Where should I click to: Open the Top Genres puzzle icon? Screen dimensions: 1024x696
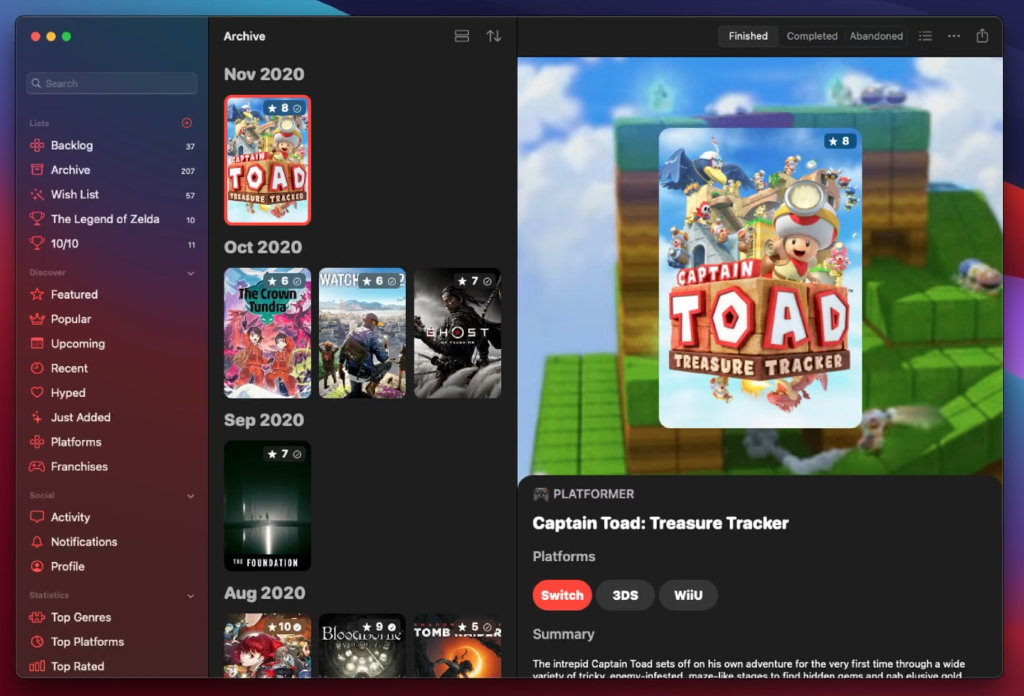click(x=37, y=617)
